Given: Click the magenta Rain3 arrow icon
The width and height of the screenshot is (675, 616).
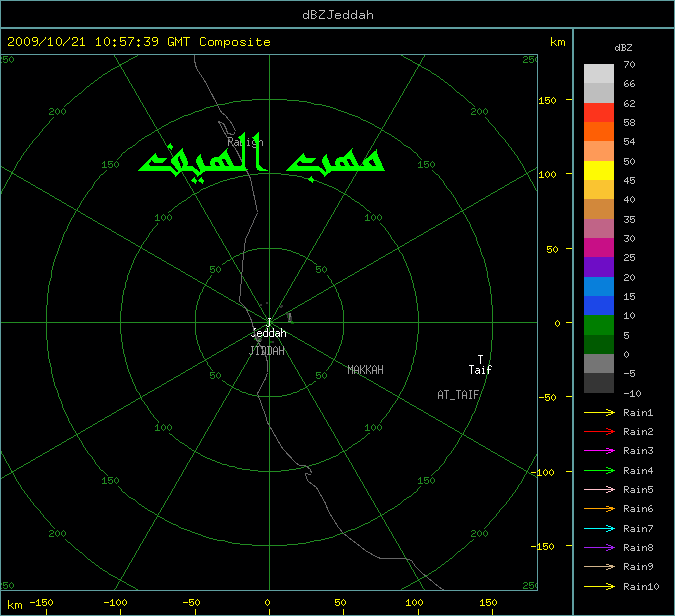Looking at the screenshot, I should tap(599, 451).
